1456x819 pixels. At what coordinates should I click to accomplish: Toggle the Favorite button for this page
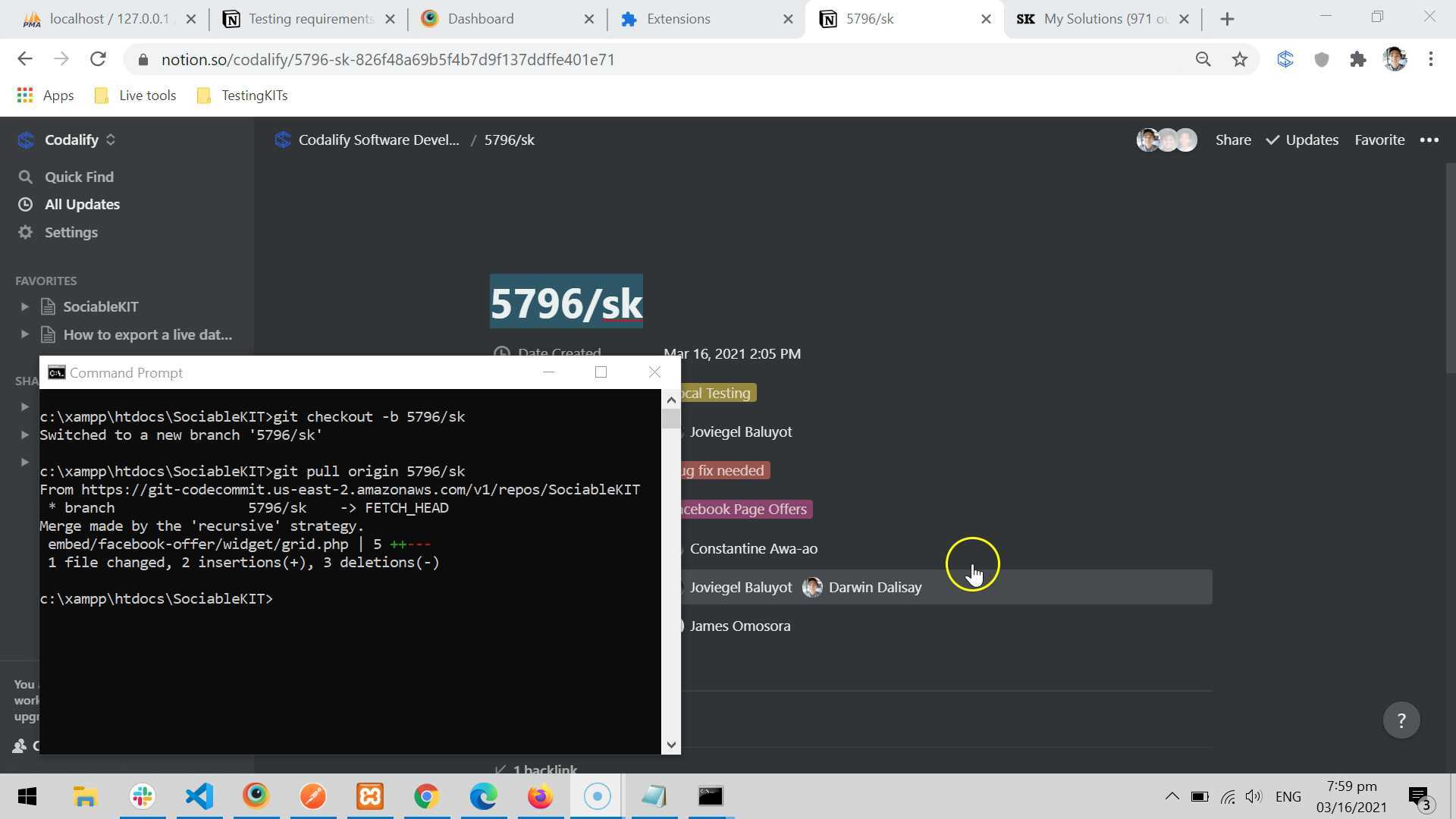(x=1379, y=140)
